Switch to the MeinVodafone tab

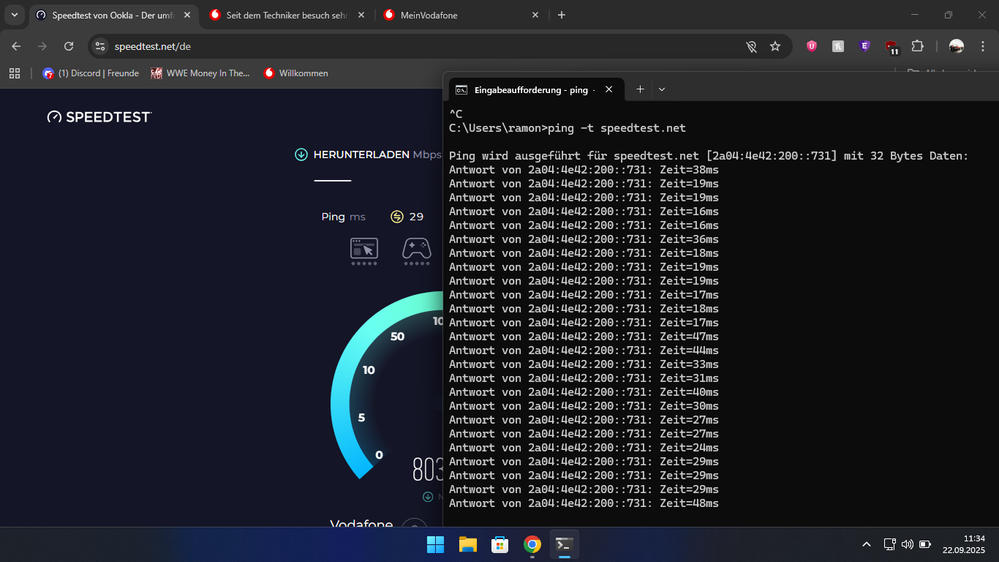460,15
